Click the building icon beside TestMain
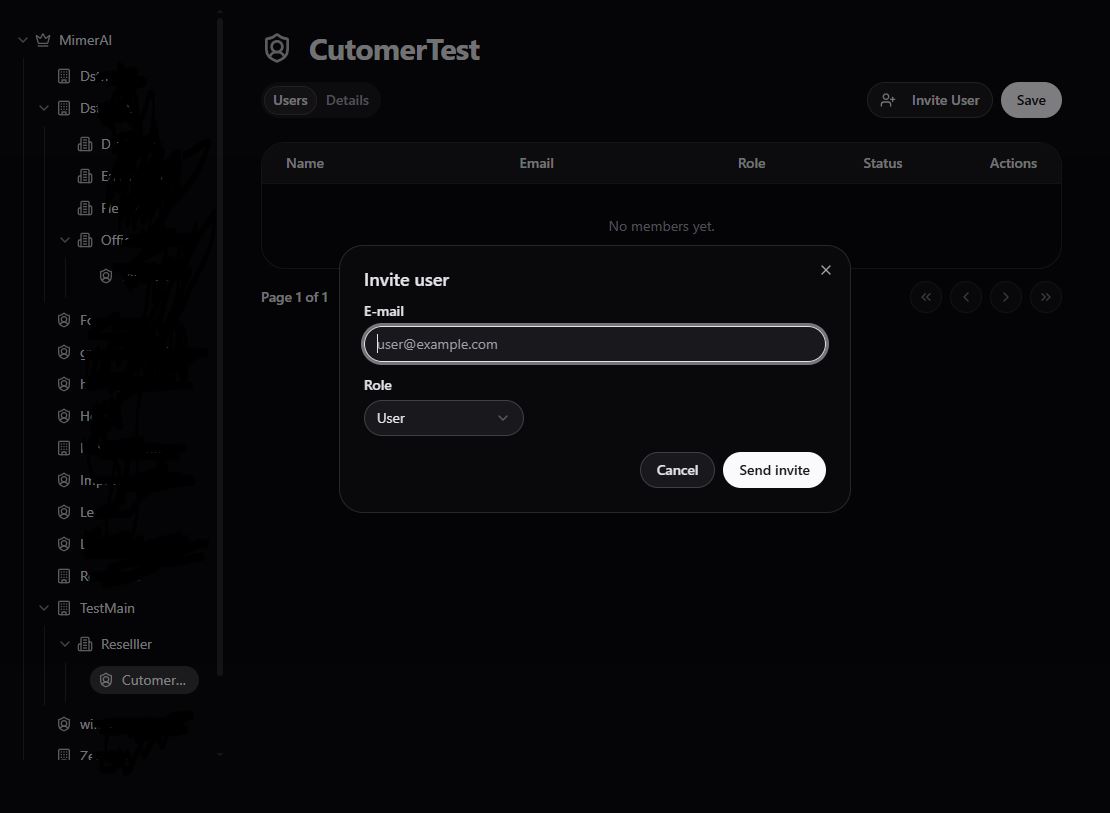1110x813 pixels. coord(63,608)
